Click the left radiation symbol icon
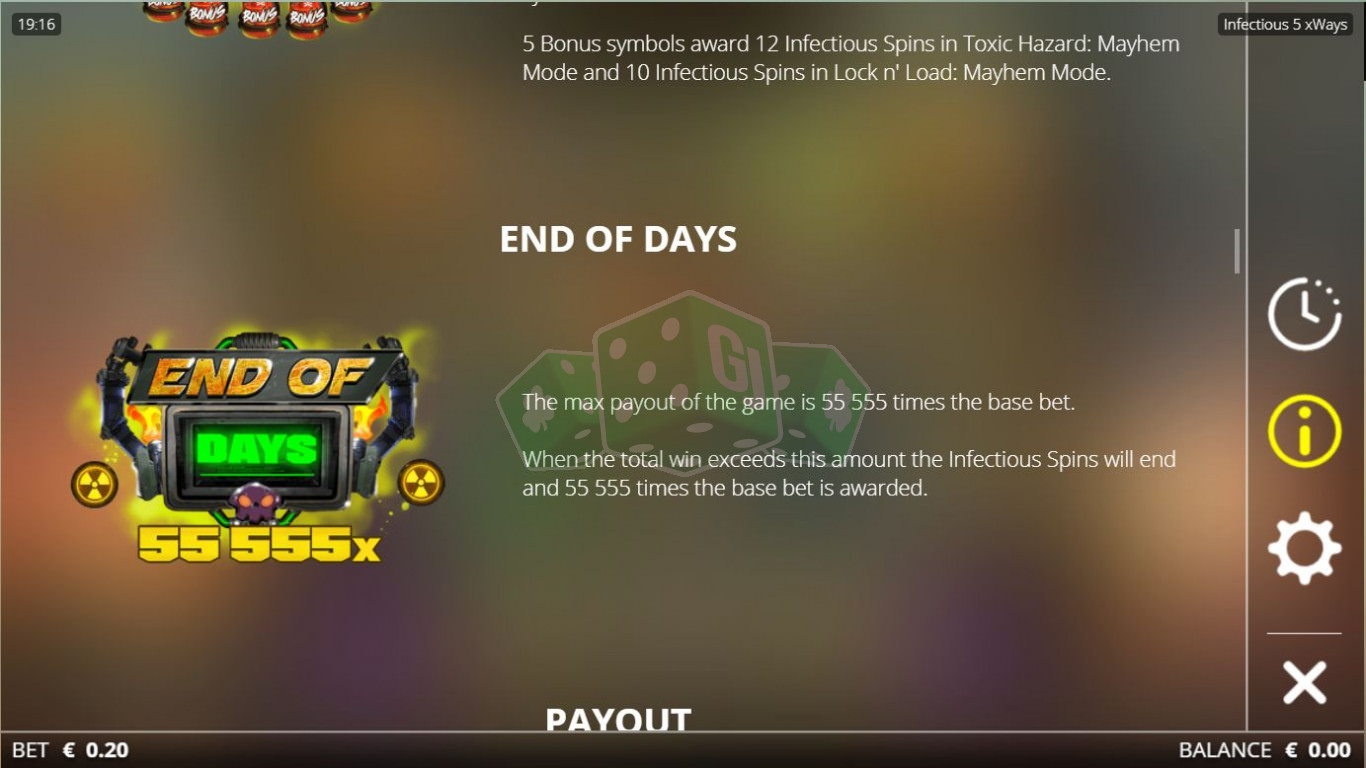Viewport: 1366px width, 768px height. [x=95, y=484]
